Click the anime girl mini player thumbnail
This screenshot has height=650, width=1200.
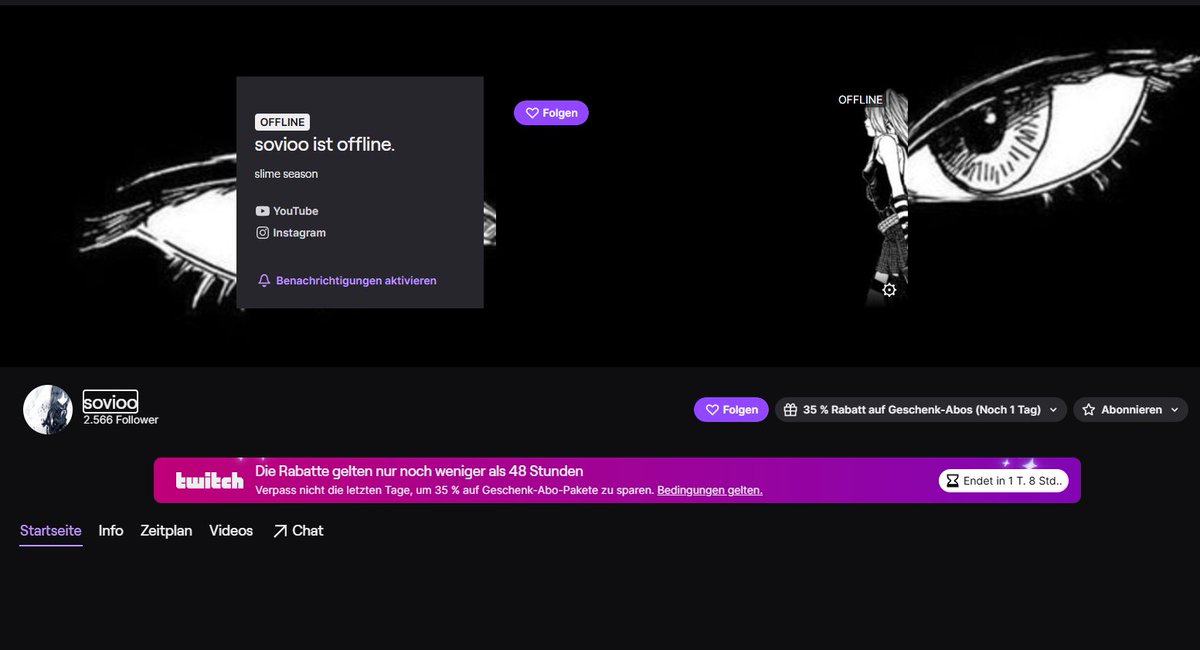click(x=887, y=197)
